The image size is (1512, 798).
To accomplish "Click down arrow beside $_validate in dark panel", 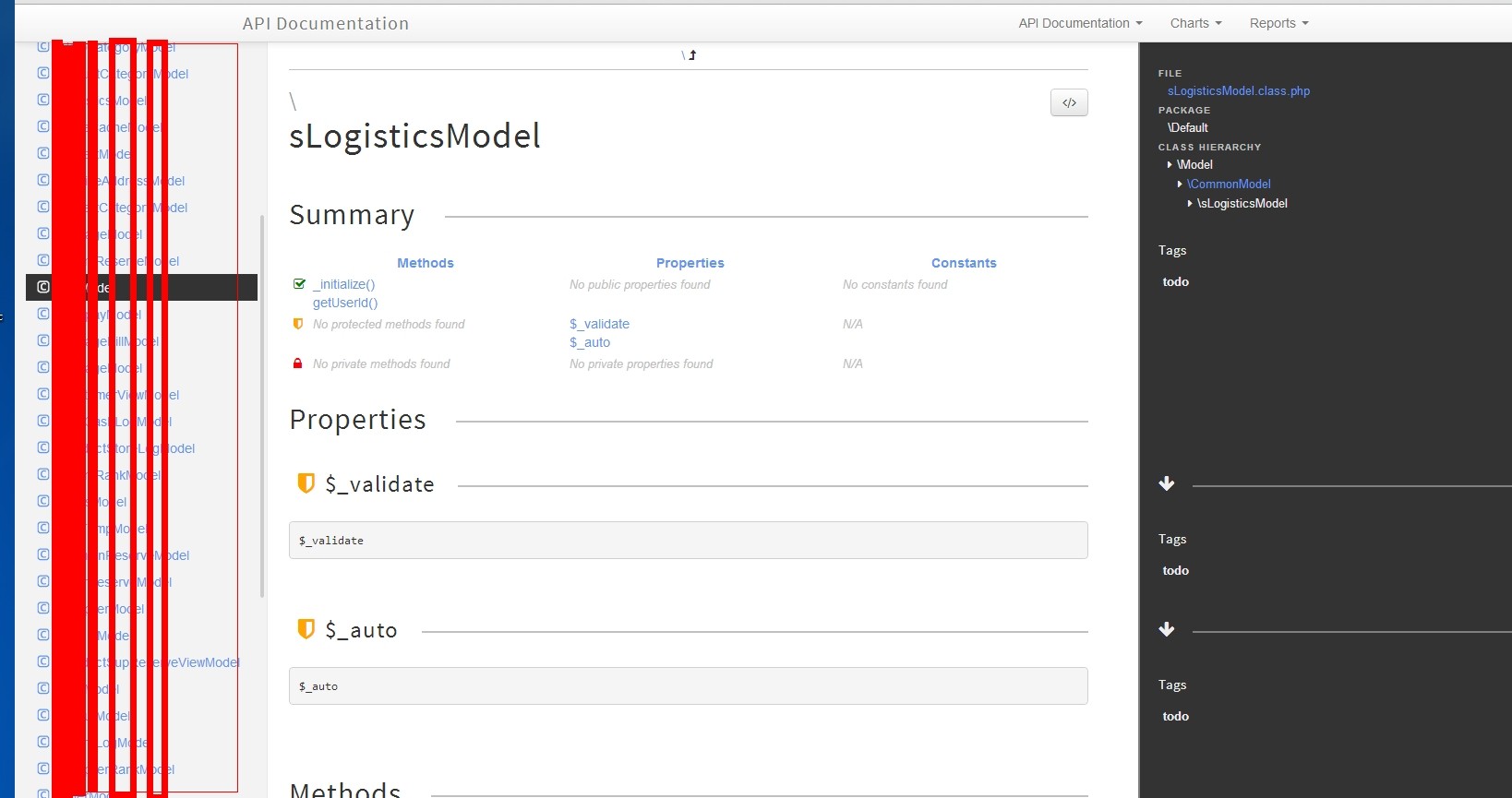I will (x=1167, y=484).
